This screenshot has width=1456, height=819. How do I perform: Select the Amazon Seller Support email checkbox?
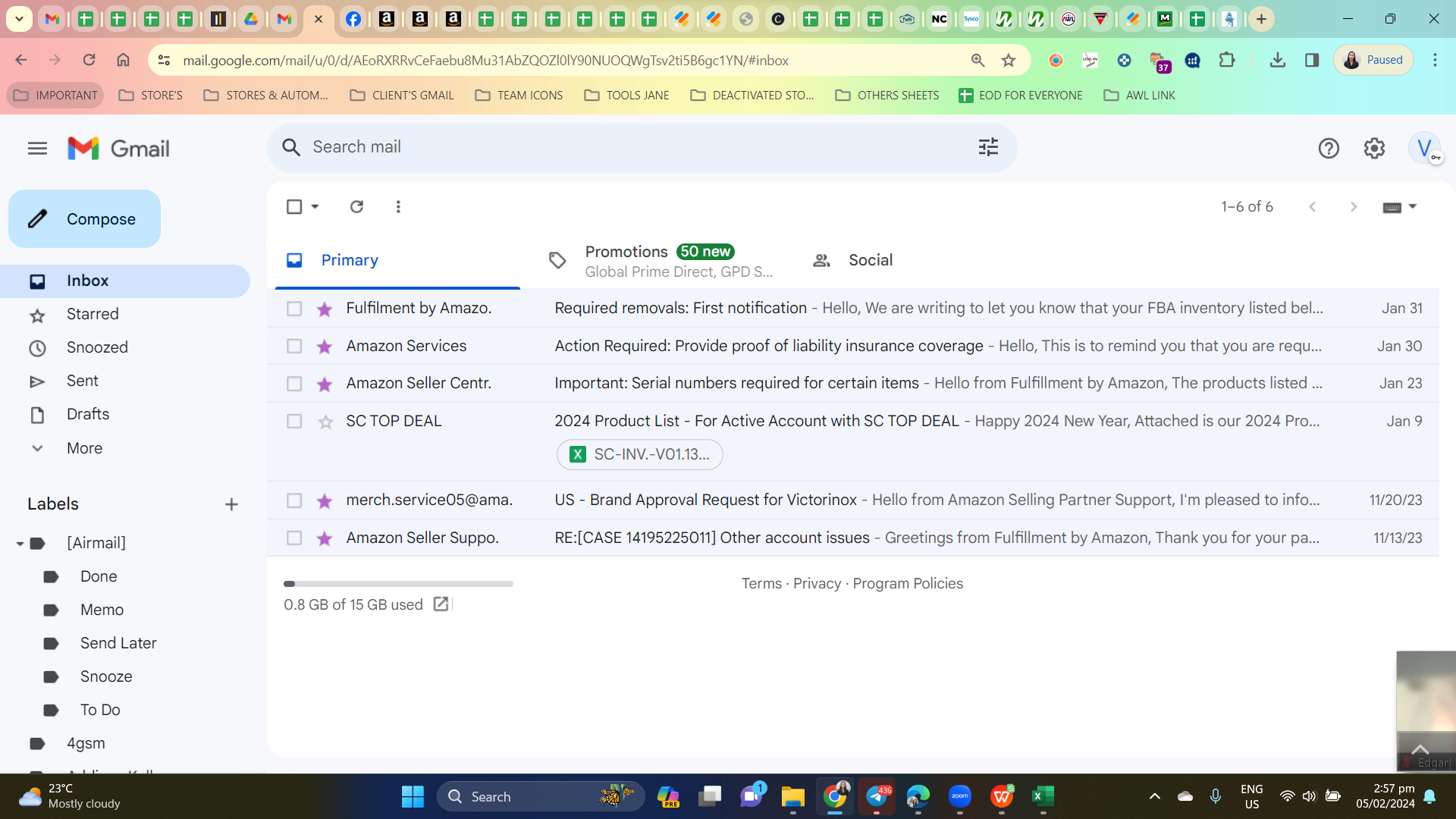(x=294, y=538)
